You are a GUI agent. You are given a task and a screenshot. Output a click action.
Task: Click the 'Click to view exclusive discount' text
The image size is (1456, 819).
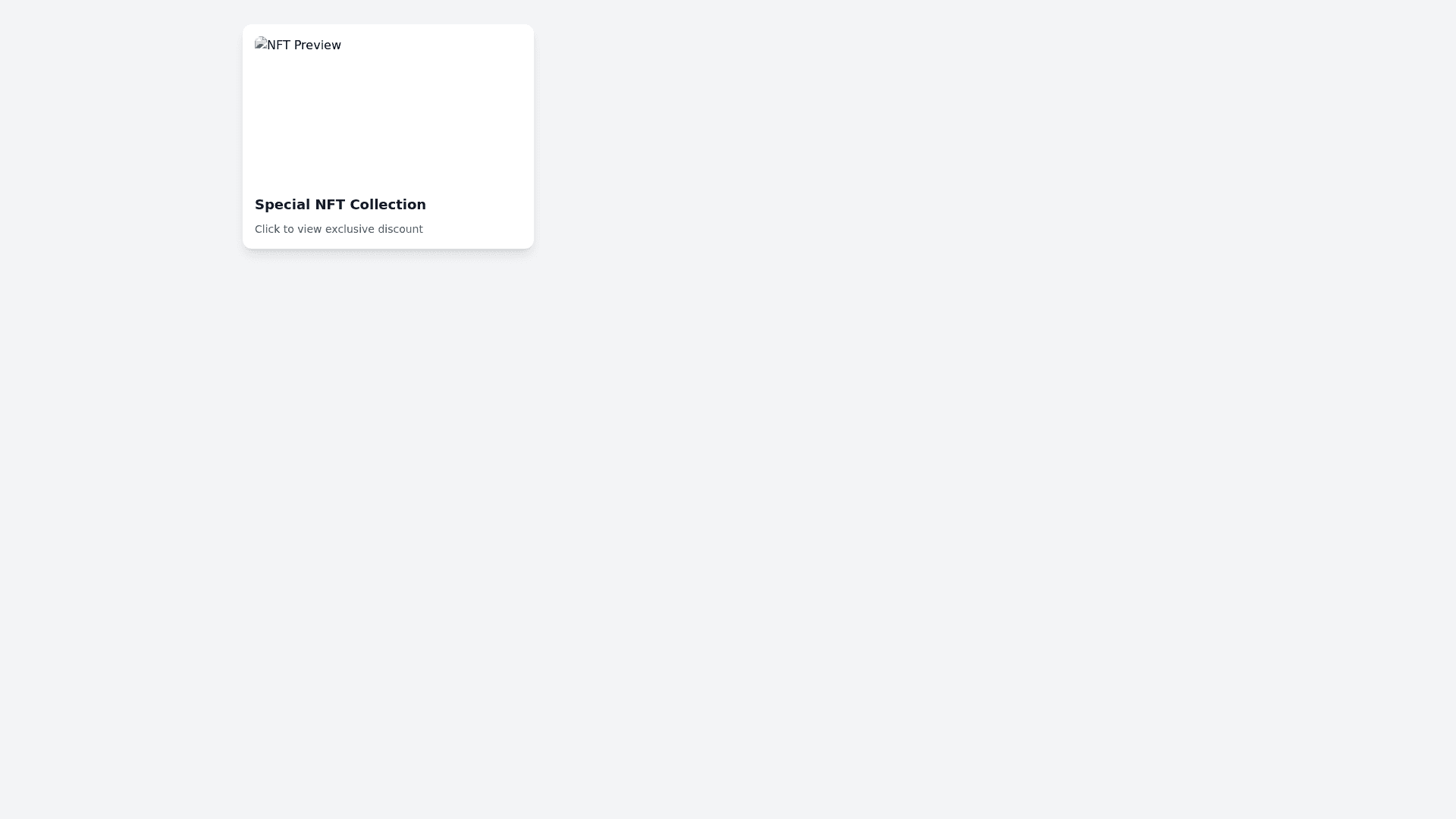tap(339, 229)
